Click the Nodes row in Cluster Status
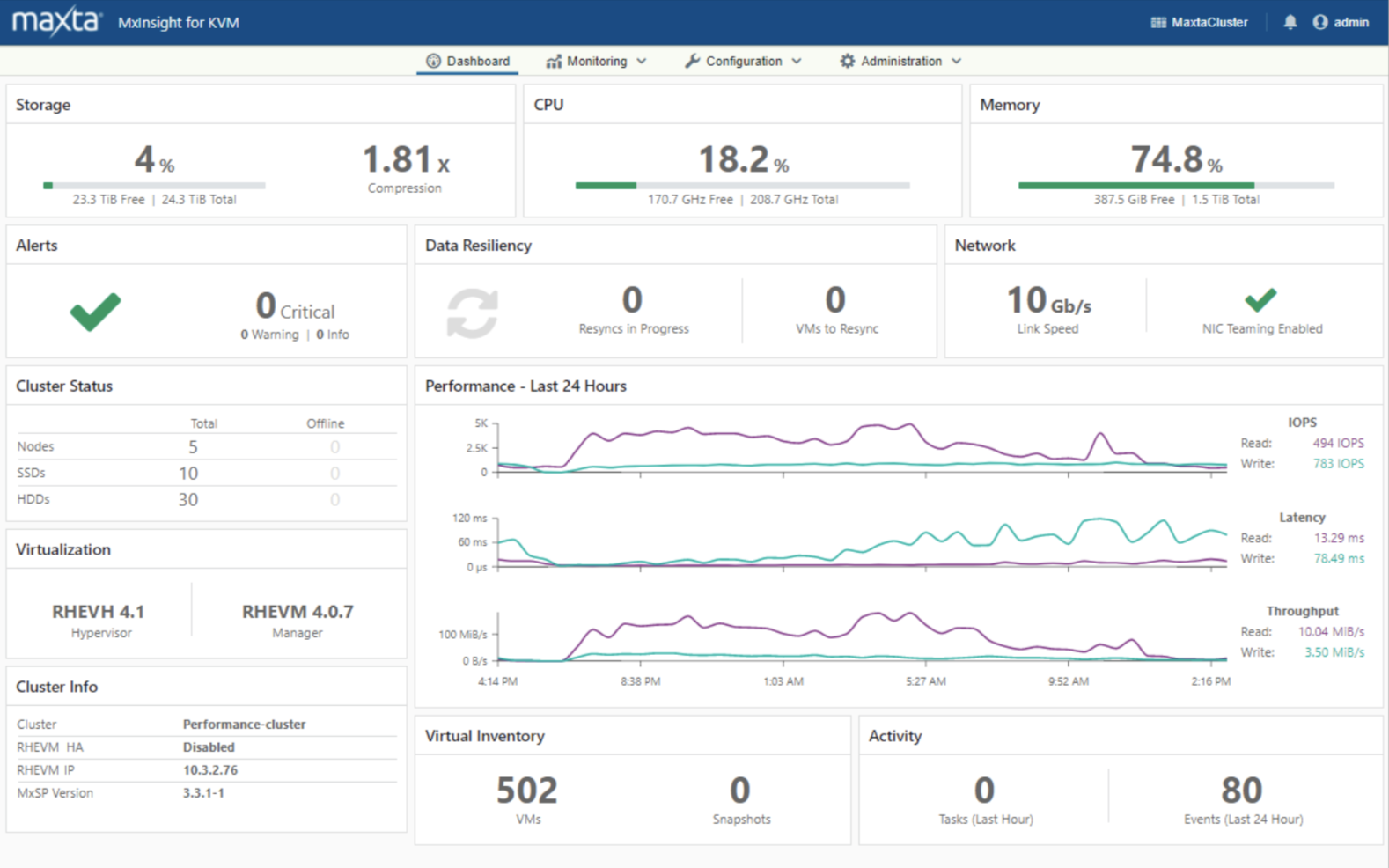 coord(206,447)
